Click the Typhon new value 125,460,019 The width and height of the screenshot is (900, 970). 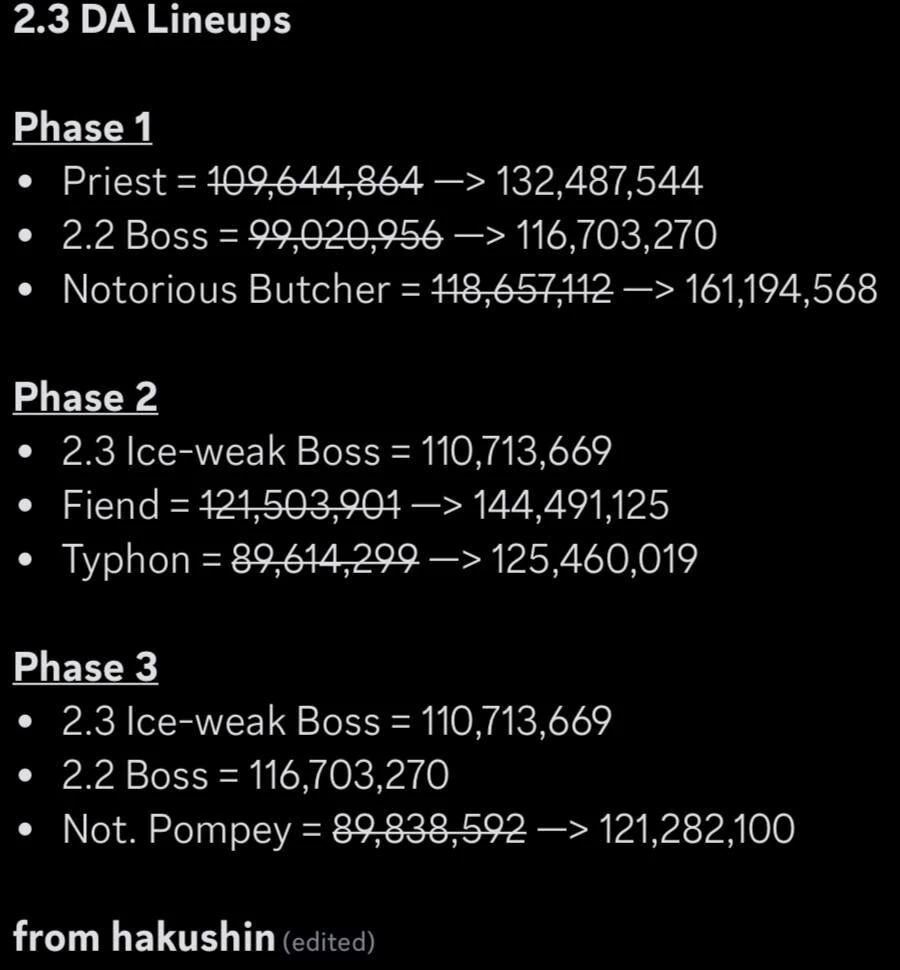594,559
